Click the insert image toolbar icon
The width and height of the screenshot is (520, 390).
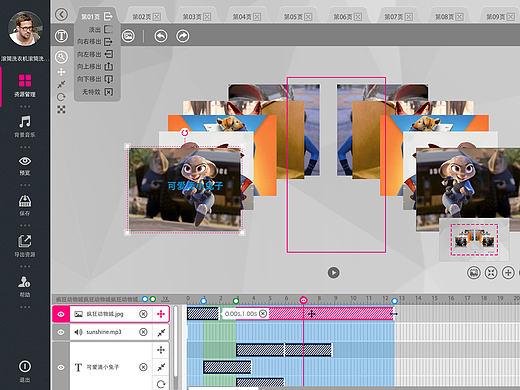tap(128, 36)
